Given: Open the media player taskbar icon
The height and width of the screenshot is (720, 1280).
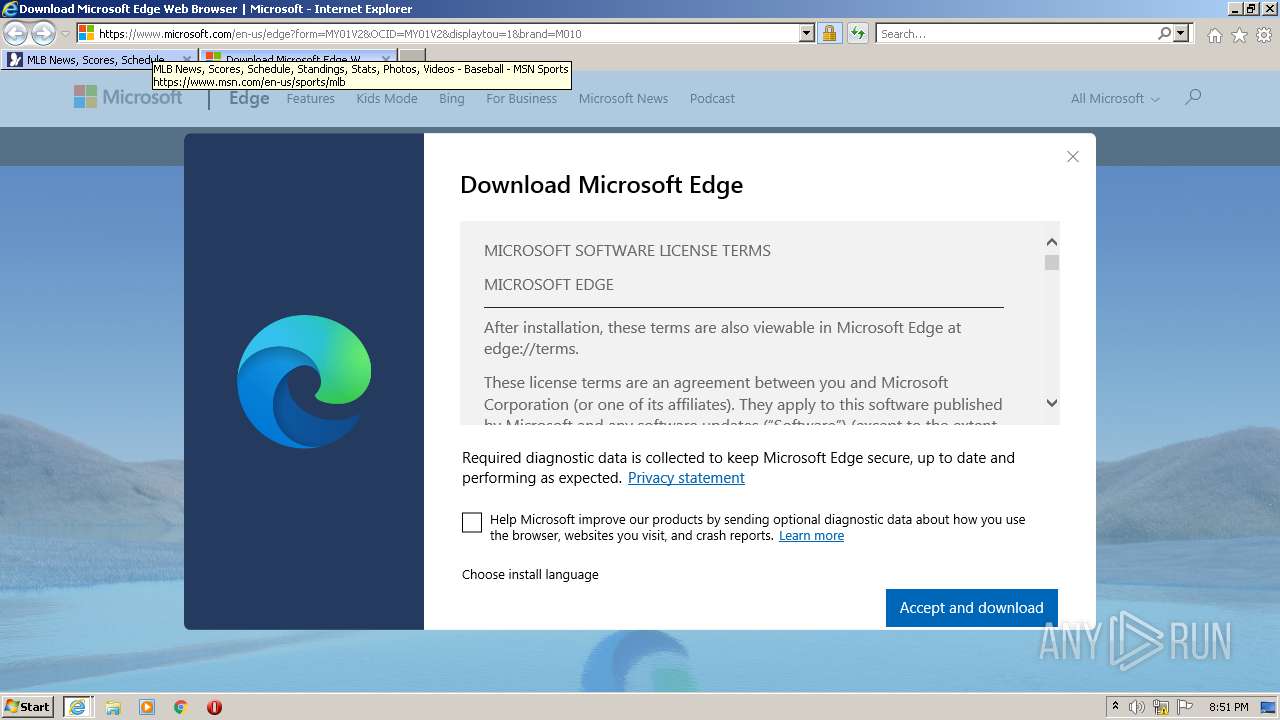Looking at the screenshot, I should click(x=147, y=707).
